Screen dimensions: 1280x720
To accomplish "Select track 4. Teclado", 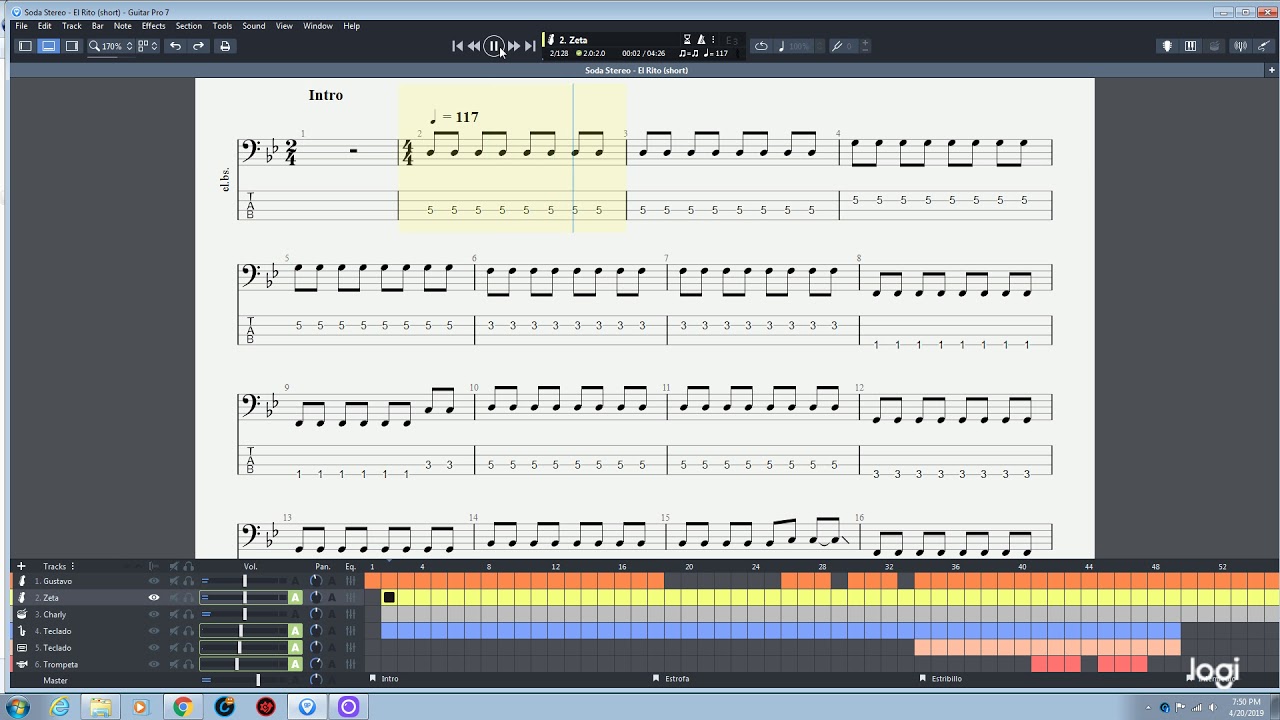I will coord(53,631).
